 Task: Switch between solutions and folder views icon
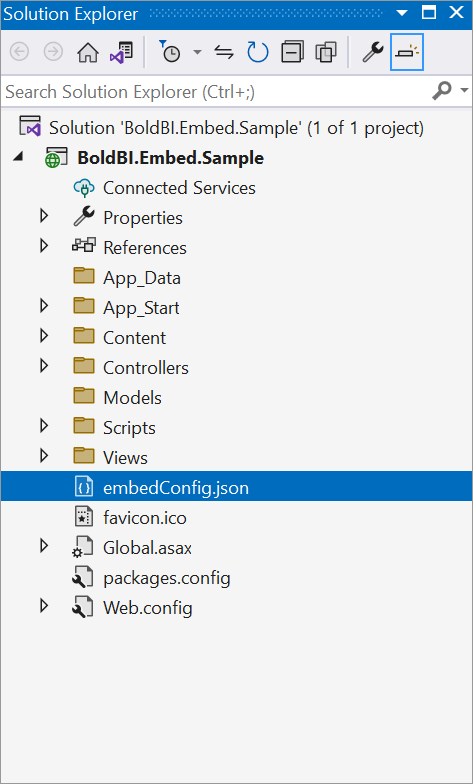pyautogui.click(x=121, y=52)
